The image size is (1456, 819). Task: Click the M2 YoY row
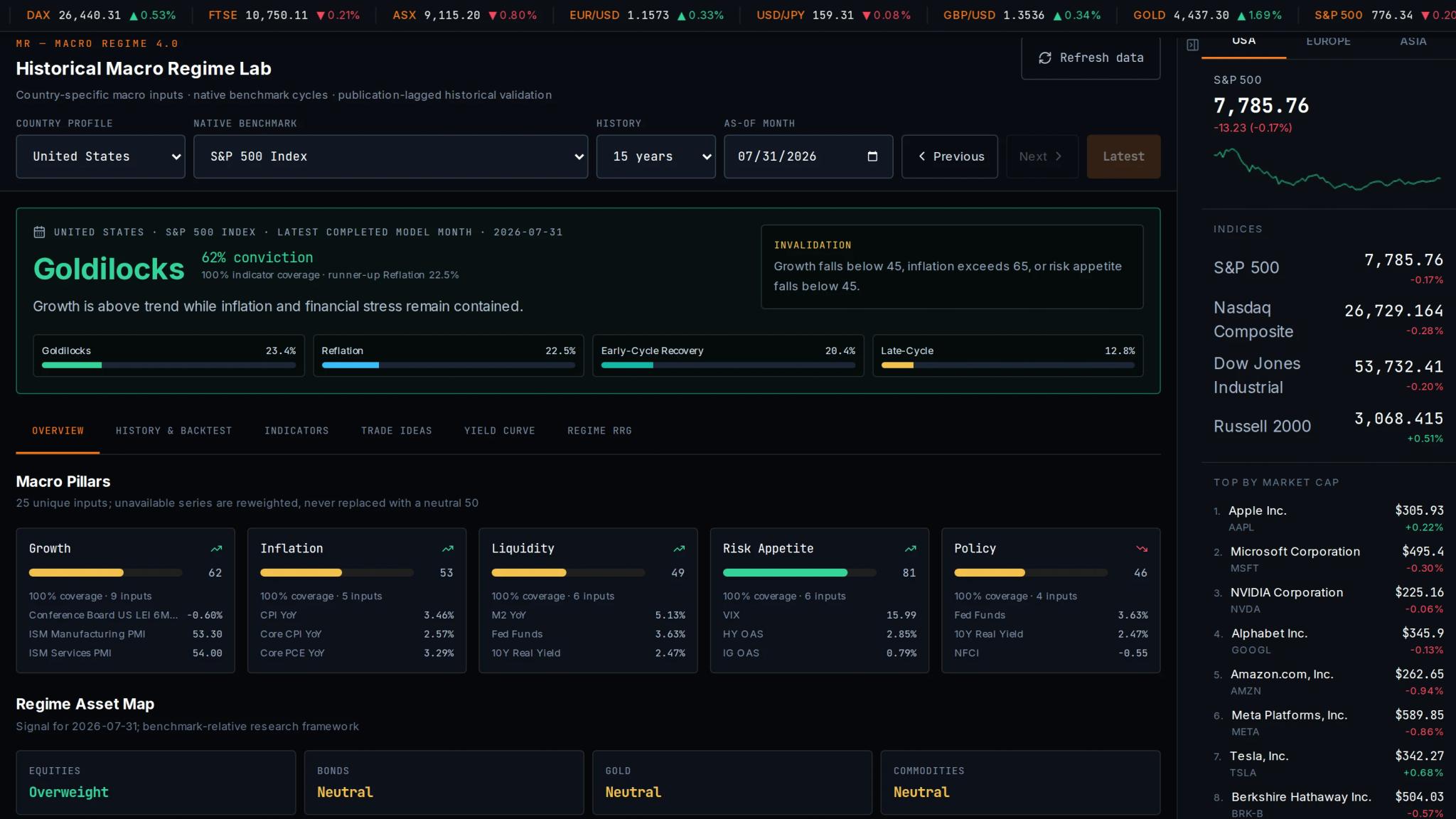(588, 615)
